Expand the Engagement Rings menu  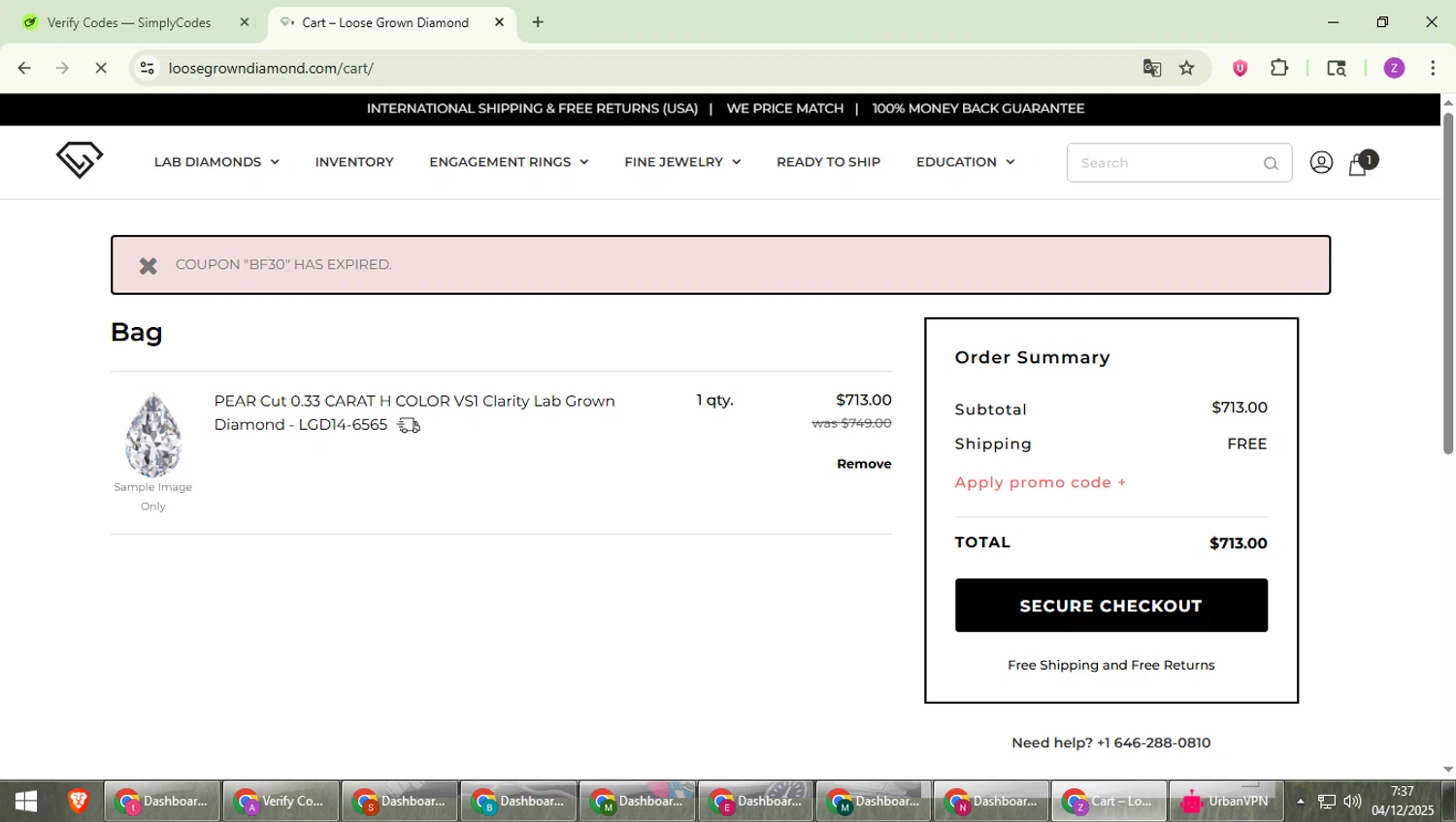[x=509, y=162]
